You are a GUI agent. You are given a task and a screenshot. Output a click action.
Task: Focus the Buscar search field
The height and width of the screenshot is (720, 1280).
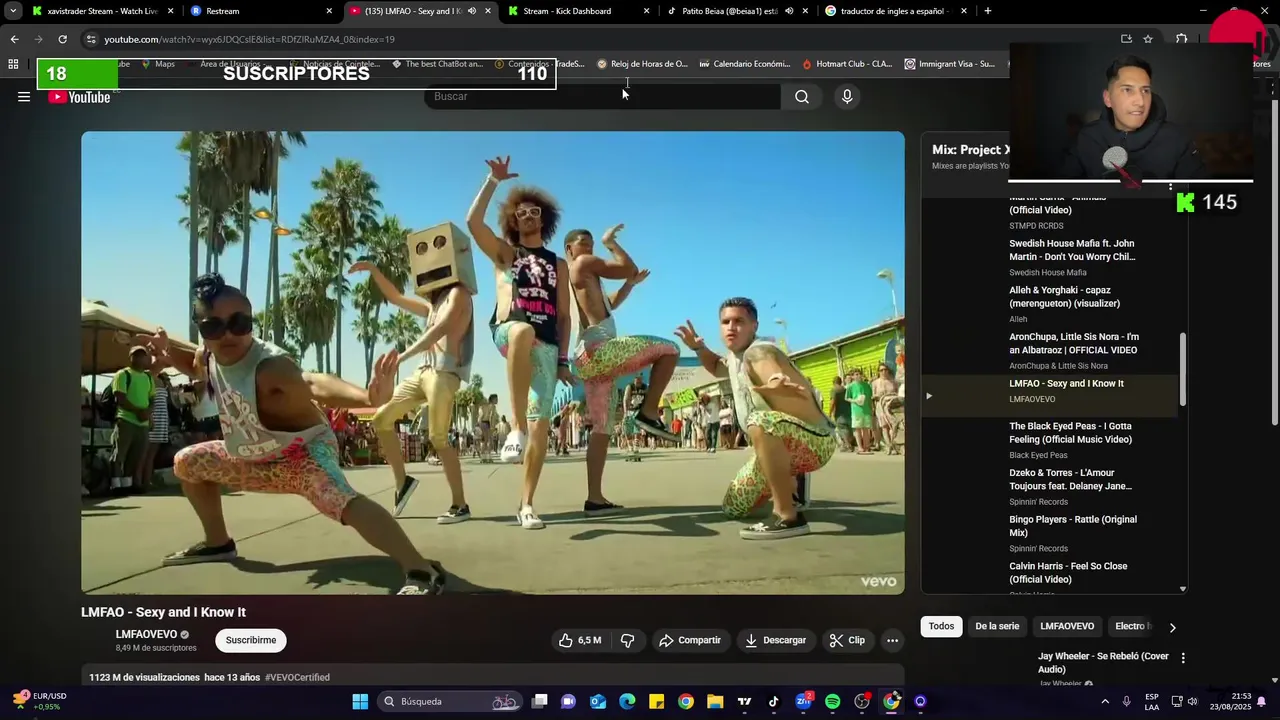(603, 96)
